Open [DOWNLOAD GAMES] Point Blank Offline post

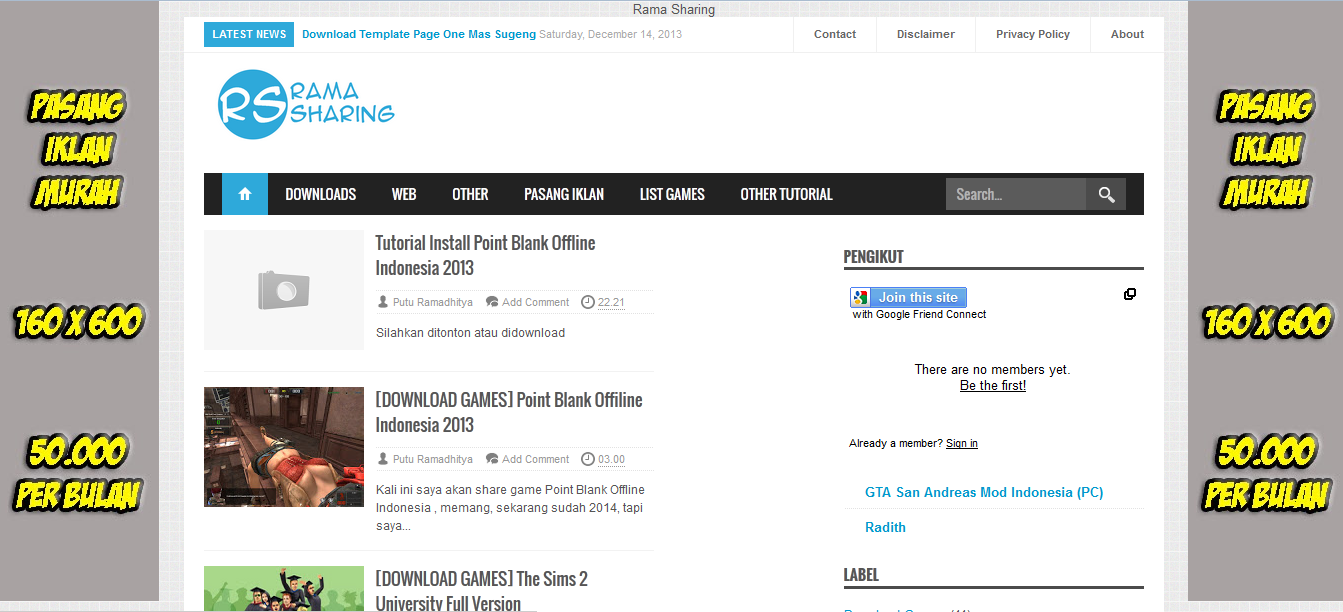(x=509, y=412)
